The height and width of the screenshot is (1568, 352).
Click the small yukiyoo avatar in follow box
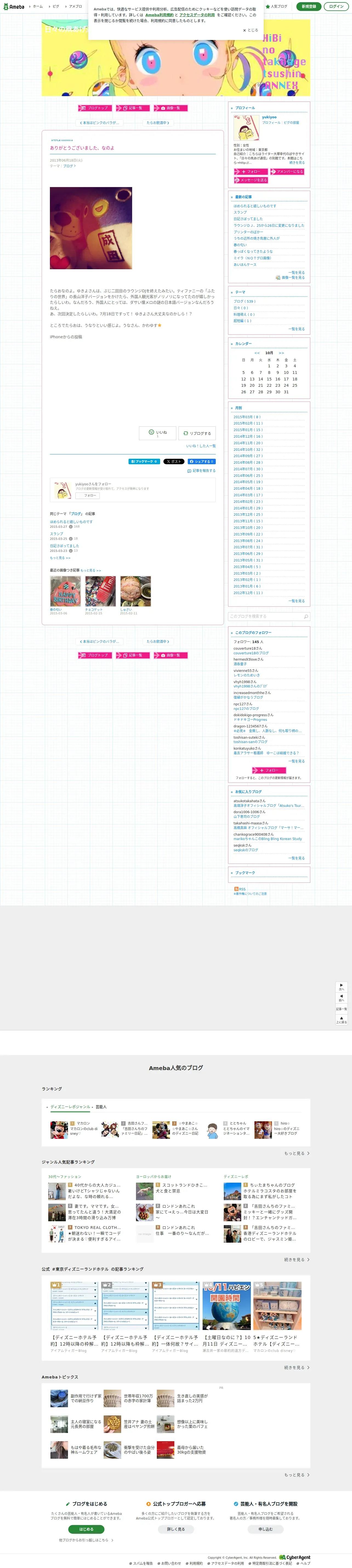(x=63, y=490)
